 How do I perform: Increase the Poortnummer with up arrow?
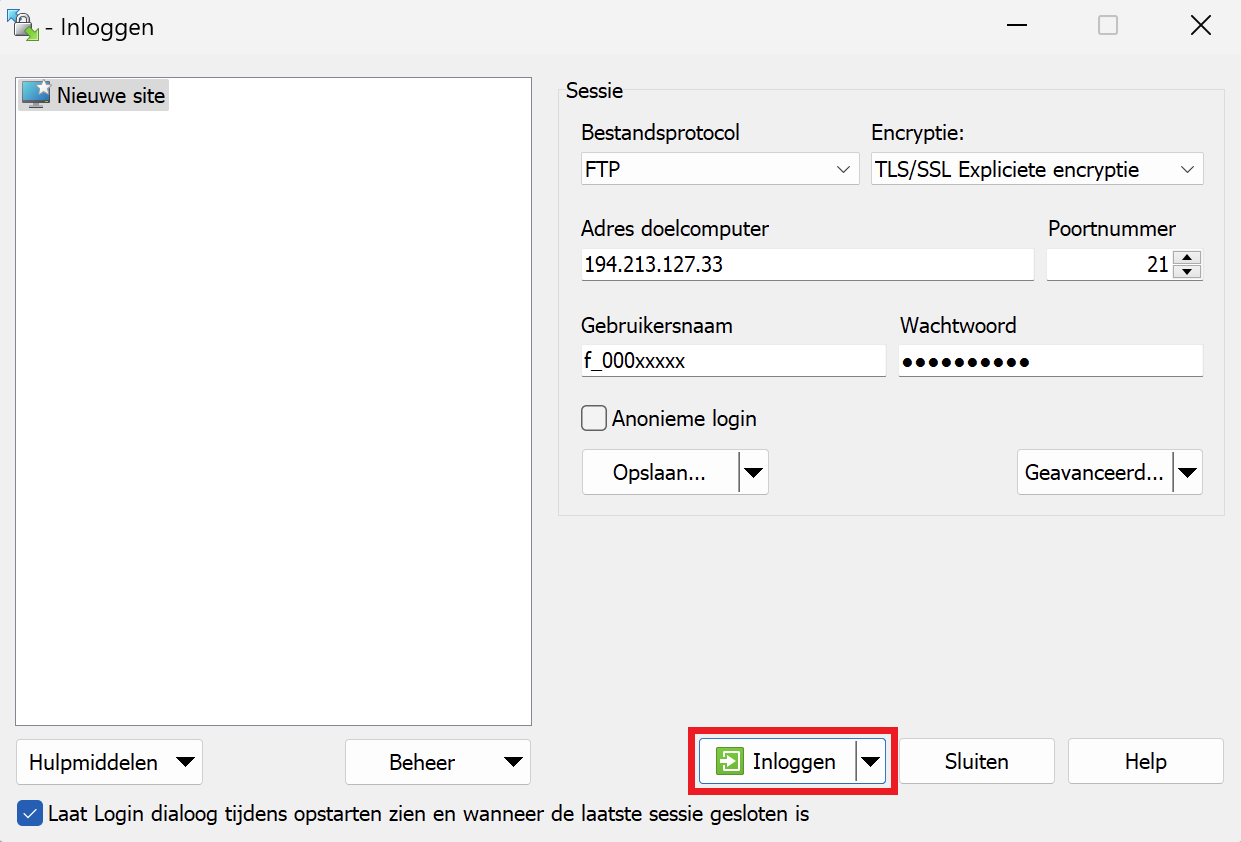1187,258
